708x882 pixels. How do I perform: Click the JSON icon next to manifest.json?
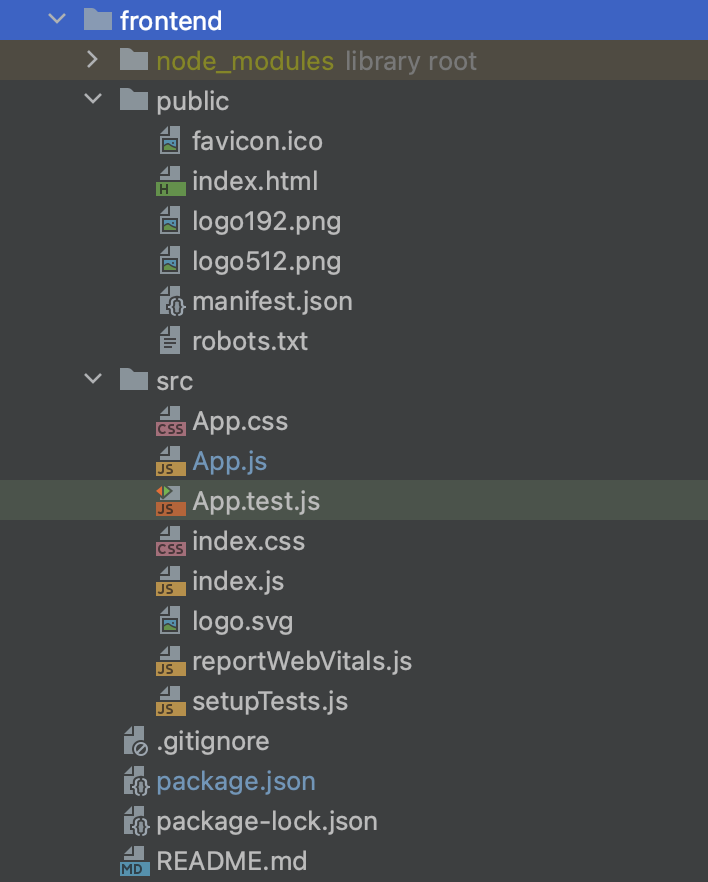point(172,302)
